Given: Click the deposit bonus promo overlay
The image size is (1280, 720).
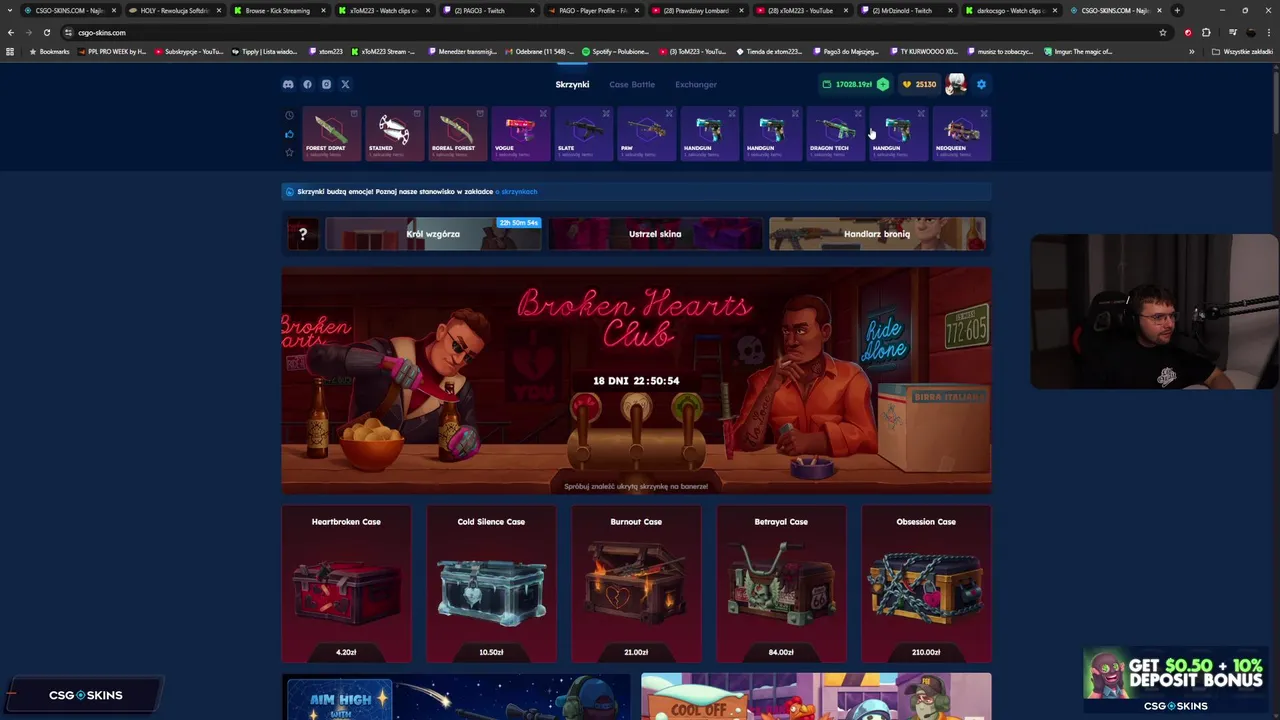Looking at the screenshot, I should pos(1176,680).
